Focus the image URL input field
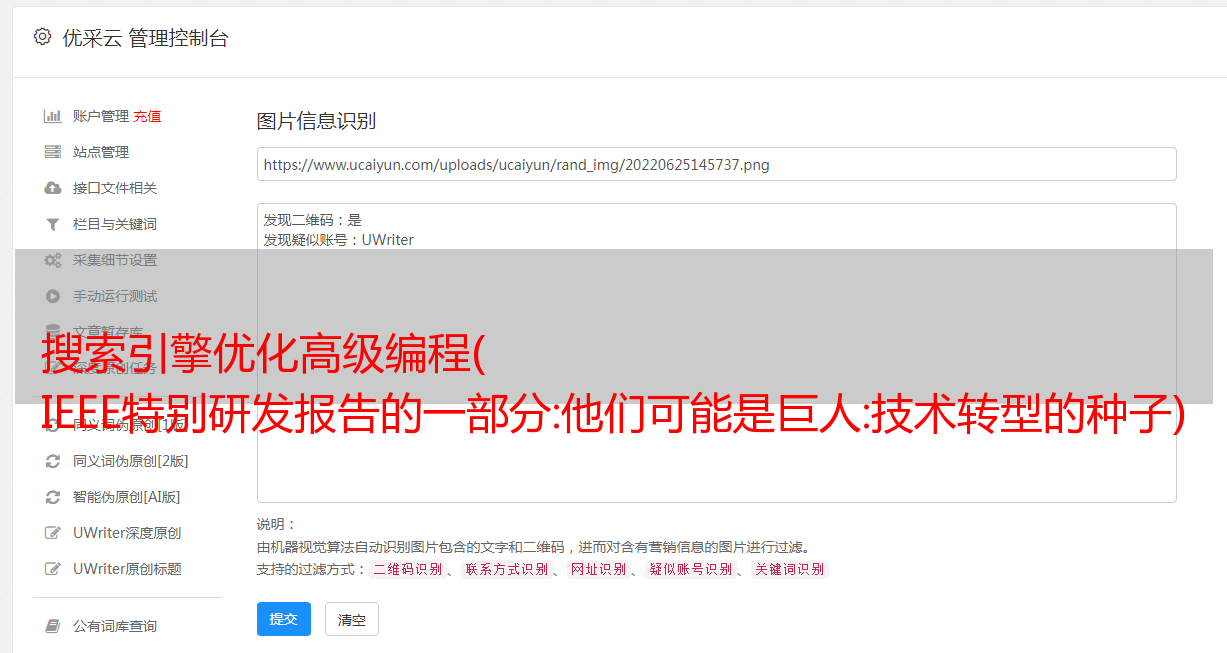Image resolution: width=1227 pixels, height=653 pixels. 716,164
